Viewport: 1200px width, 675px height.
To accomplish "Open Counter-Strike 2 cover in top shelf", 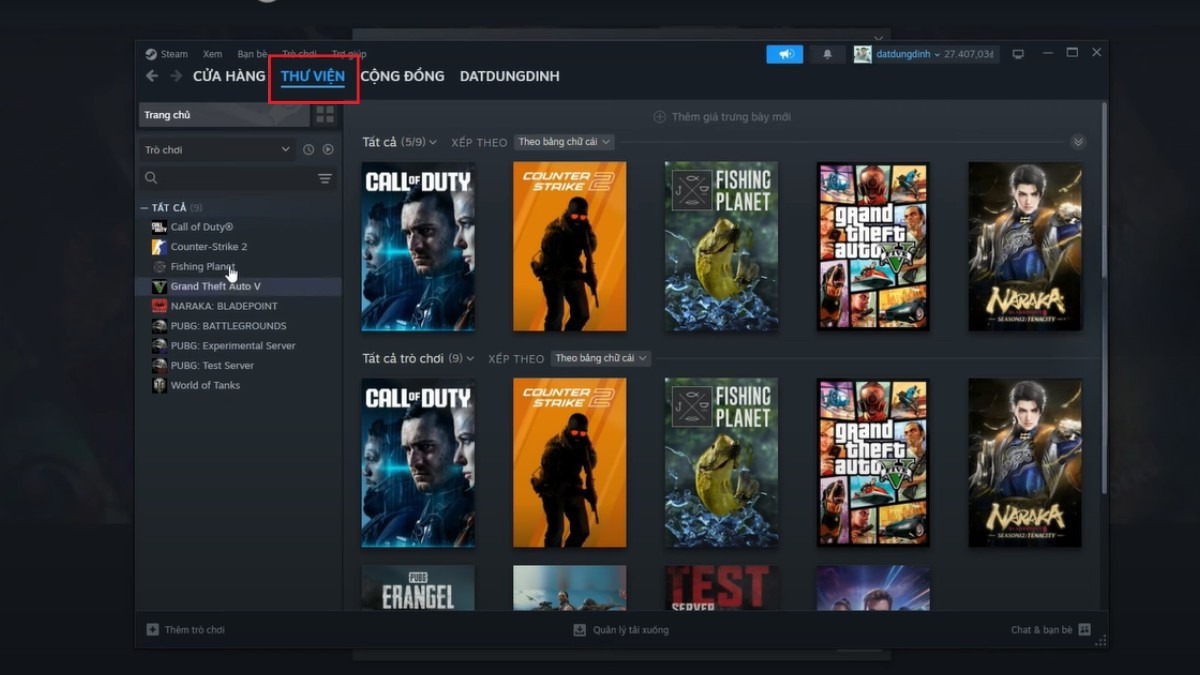I will click(x=570, y=247).
